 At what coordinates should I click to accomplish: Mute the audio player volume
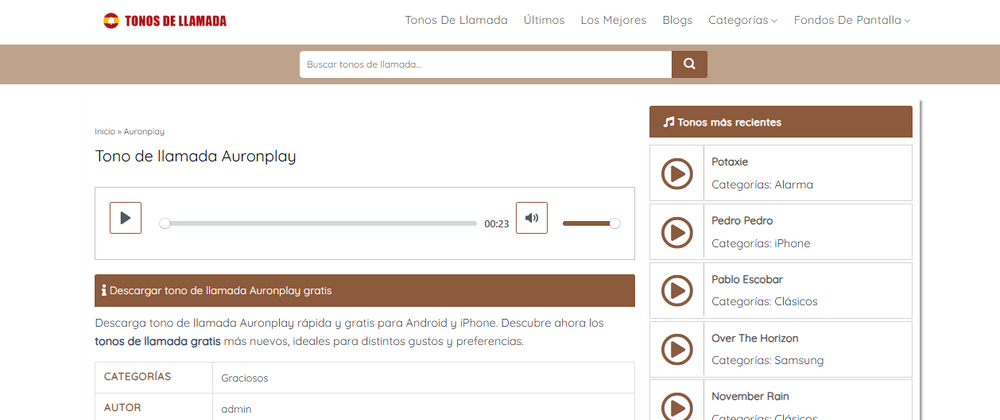click(x=532, y=218)
